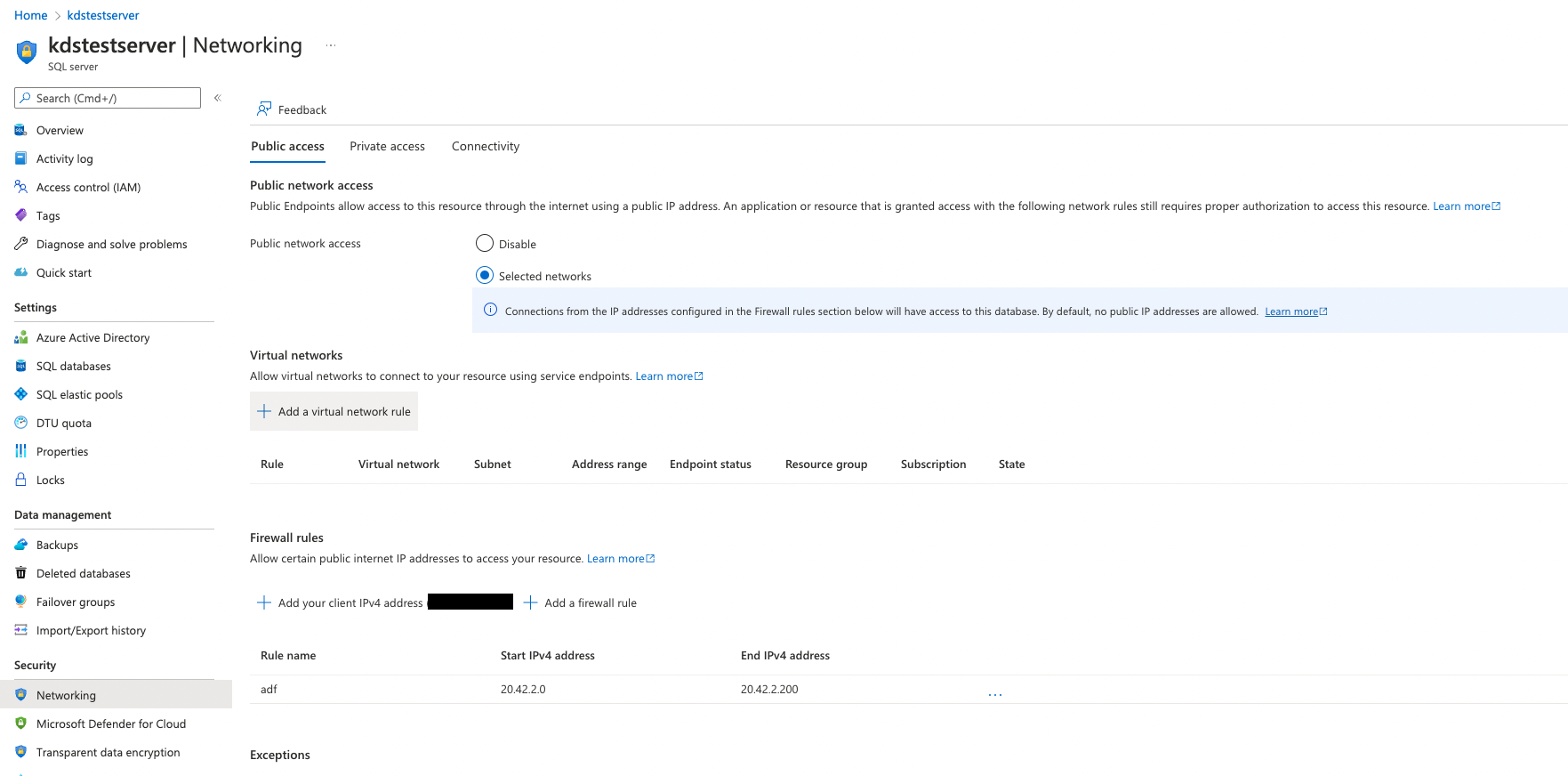Click the DTU quota icon

[20, 423]
